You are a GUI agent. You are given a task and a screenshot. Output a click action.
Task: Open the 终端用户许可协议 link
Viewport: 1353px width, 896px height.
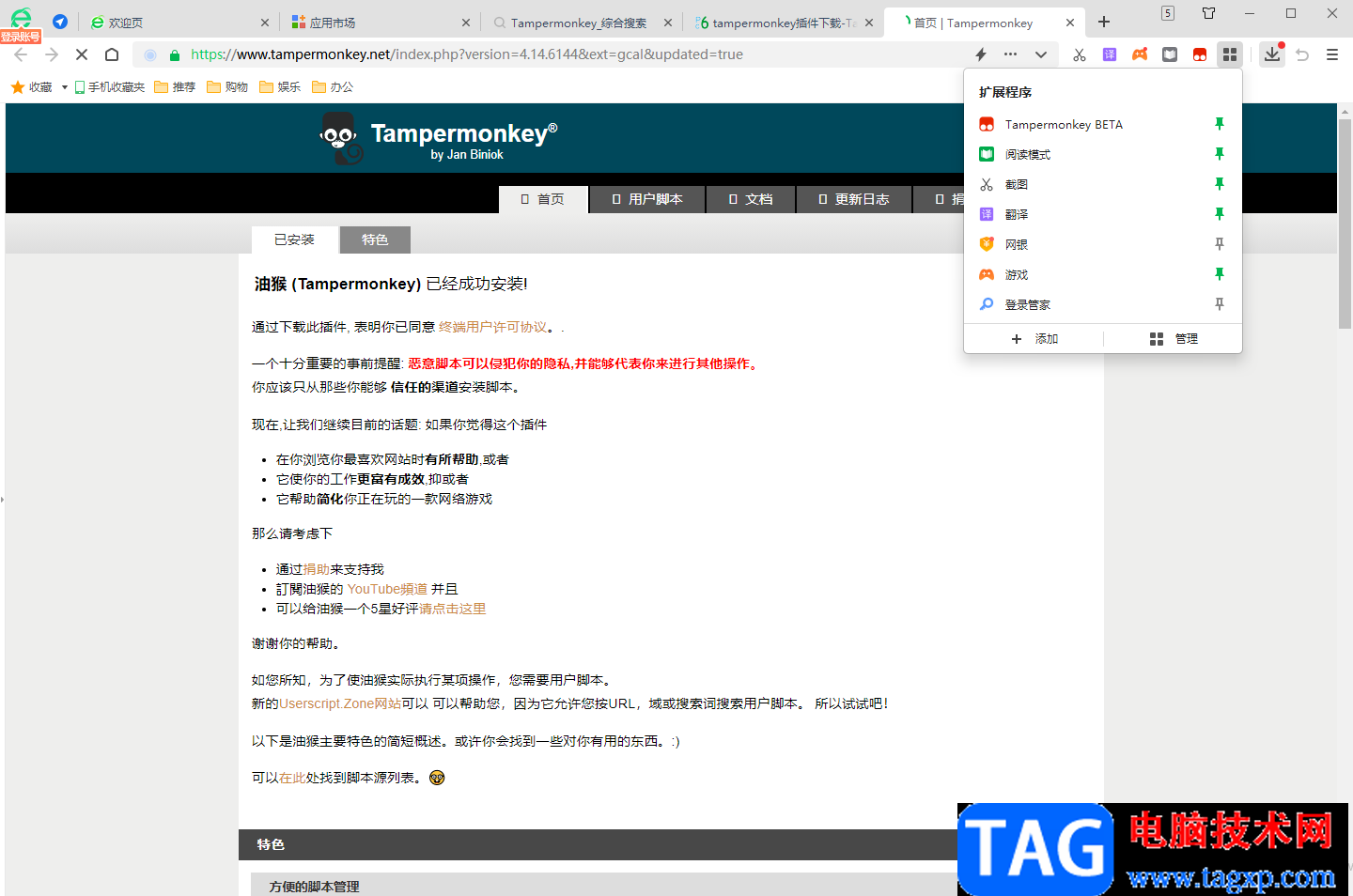(x=492, y=327)
